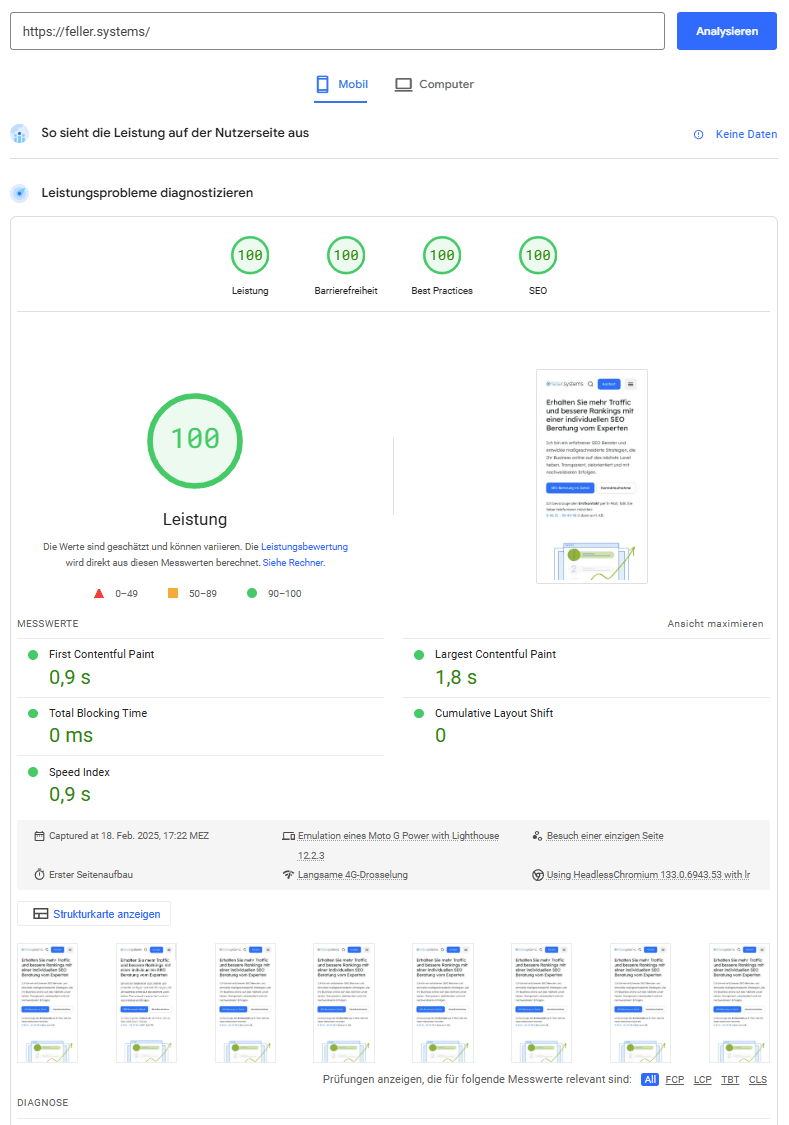Viewport: 789px width, 1125px height.
Task: Select the LCP metric filter
Action: [x=703, y=1080]
